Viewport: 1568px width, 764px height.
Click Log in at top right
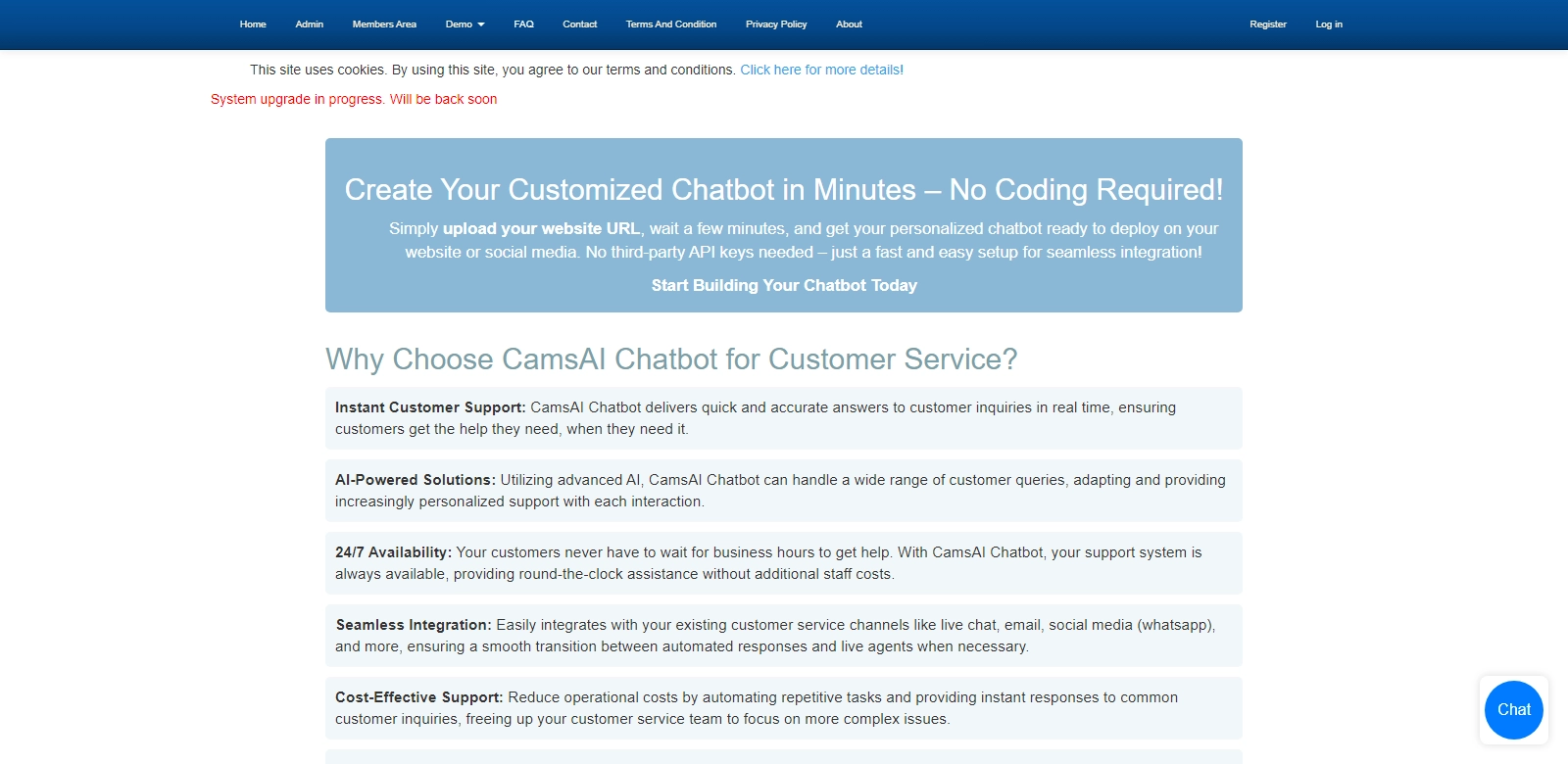1328,24
